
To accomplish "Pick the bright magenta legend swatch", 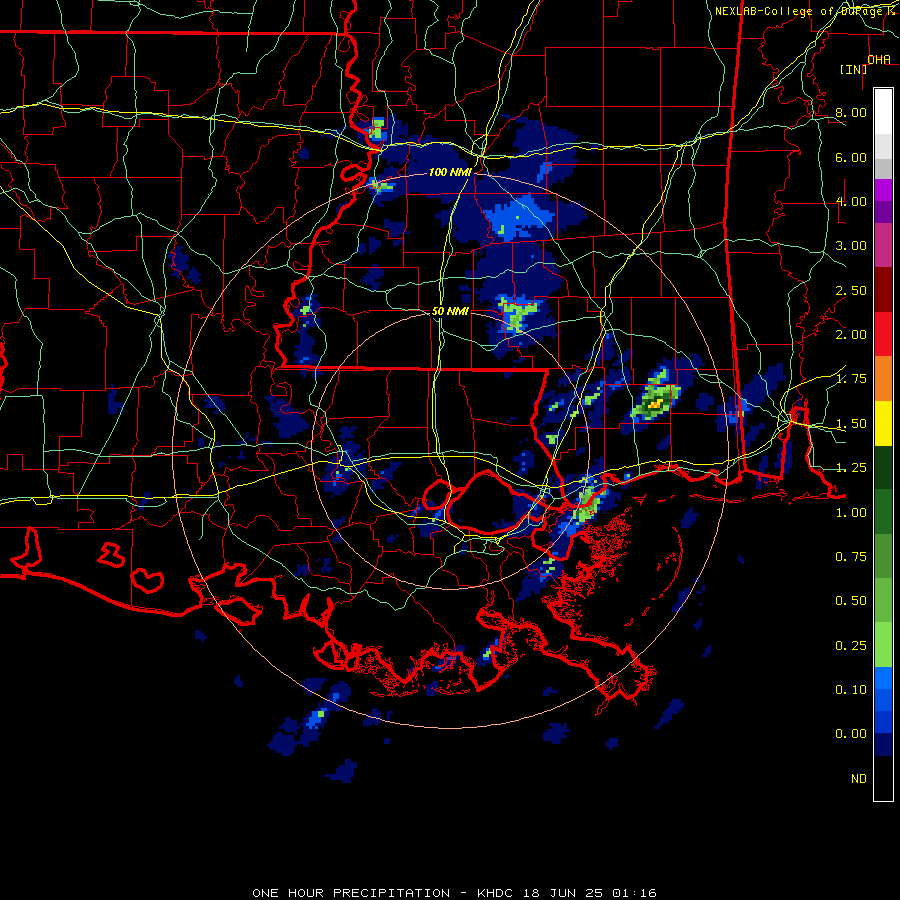I will (x=883, y=190).
